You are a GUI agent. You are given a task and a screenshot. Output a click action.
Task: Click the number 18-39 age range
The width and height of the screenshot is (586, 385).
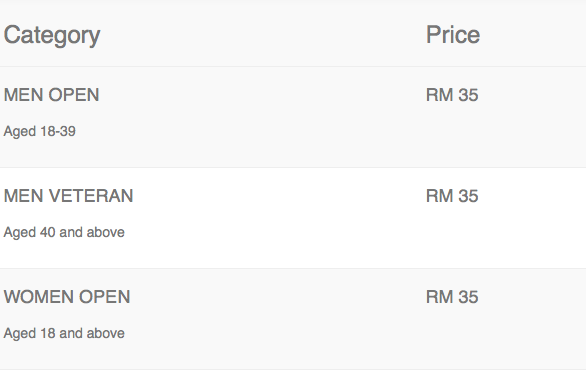58,132
